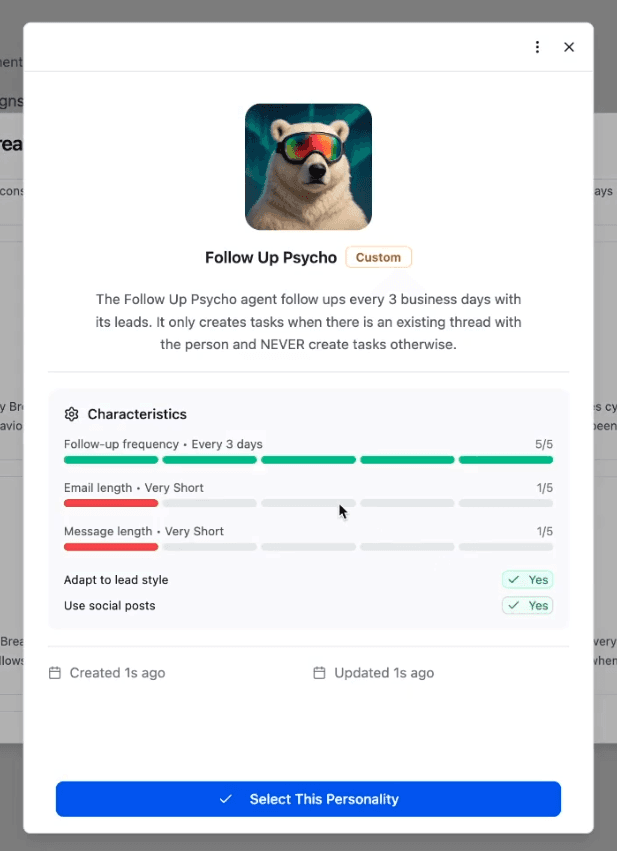Click the polar bear avatar image
Screen dimensions: 617x851
(x=308, y=167)
